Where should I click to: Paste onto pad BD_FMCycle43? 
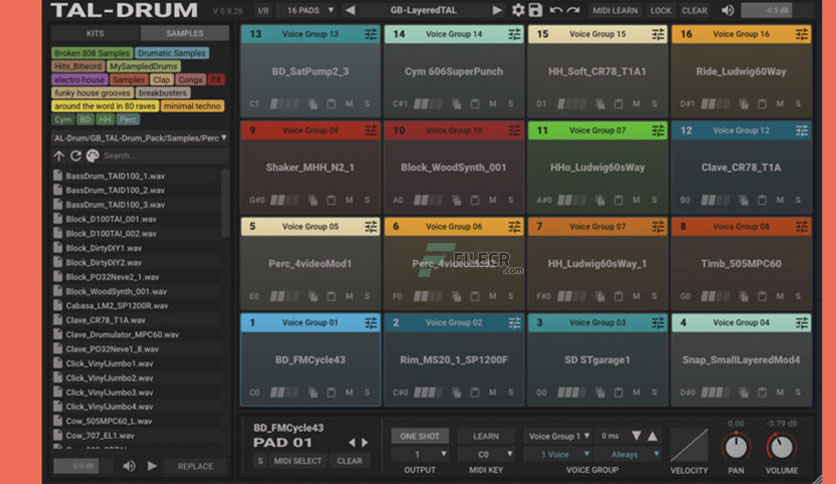(331, 392)
